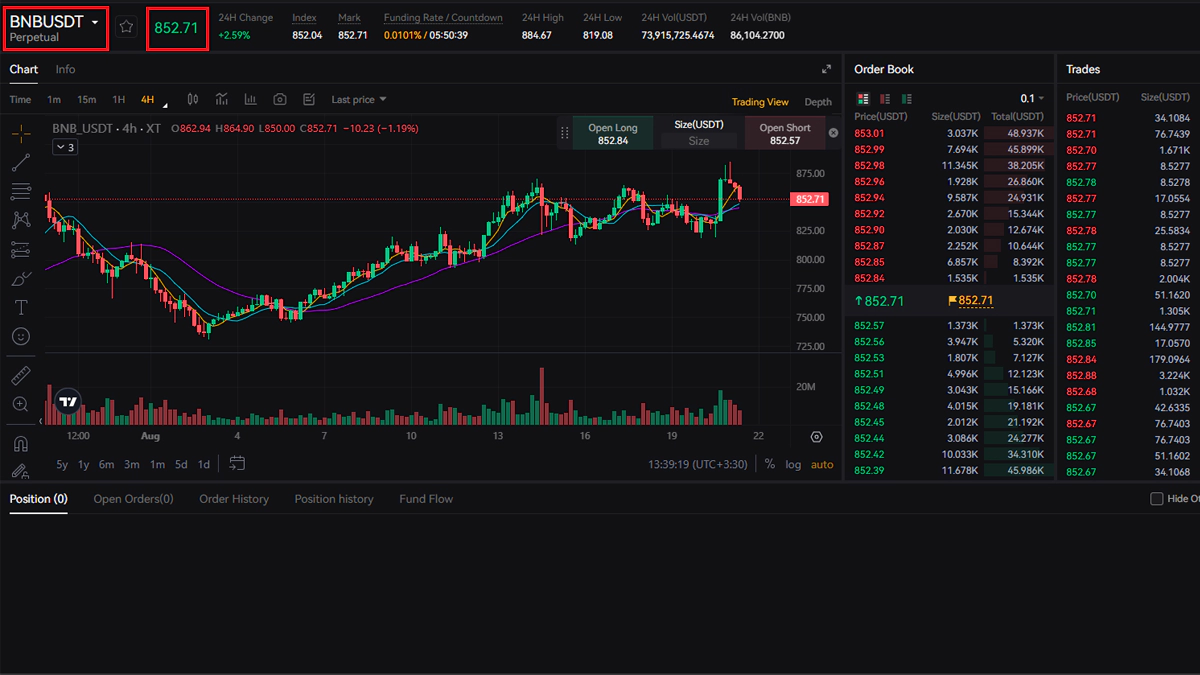Activate the ruler measure tool

21,375
